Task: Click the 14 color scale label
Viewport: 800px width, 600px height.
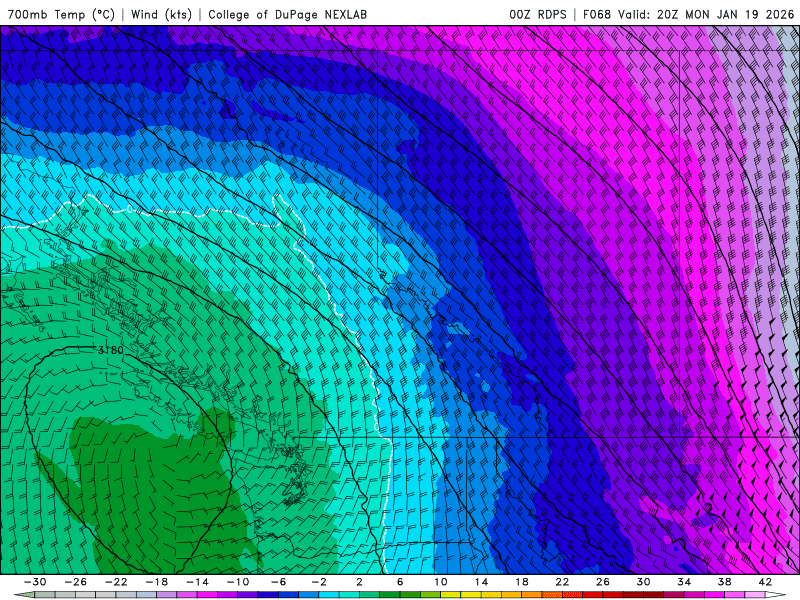Action: click(x=481, y=582)
